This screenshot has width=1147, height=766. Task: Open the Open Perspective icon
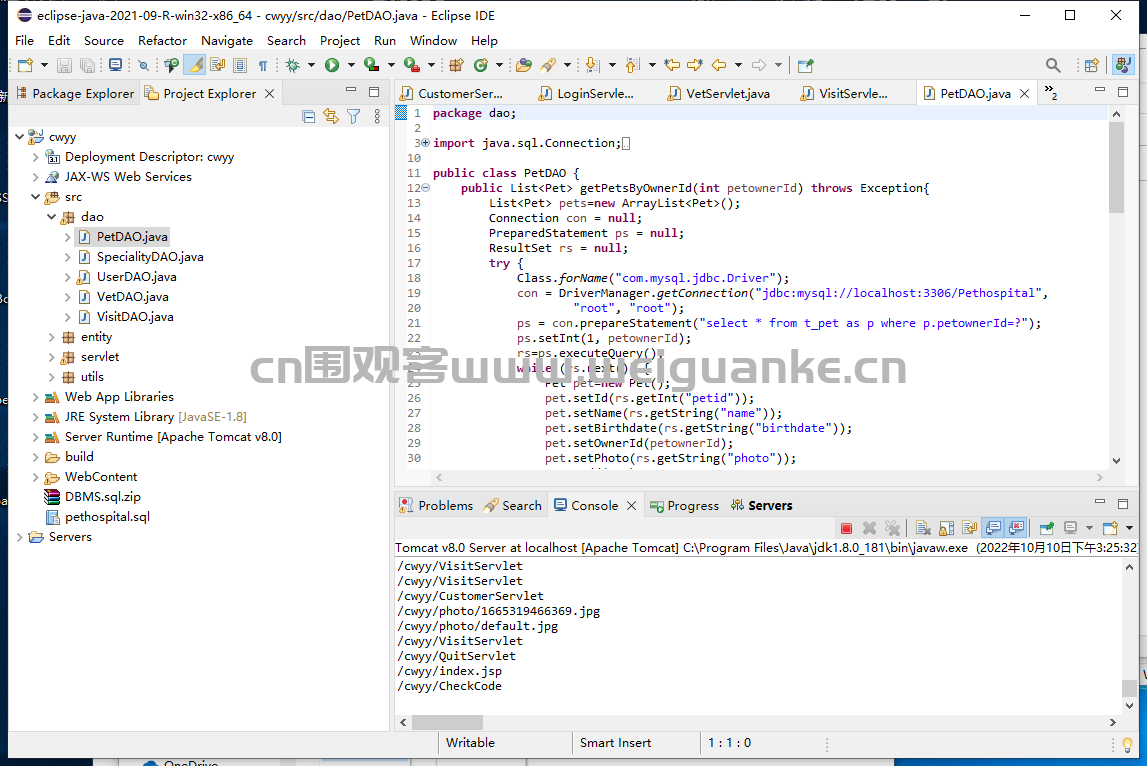1091,65
